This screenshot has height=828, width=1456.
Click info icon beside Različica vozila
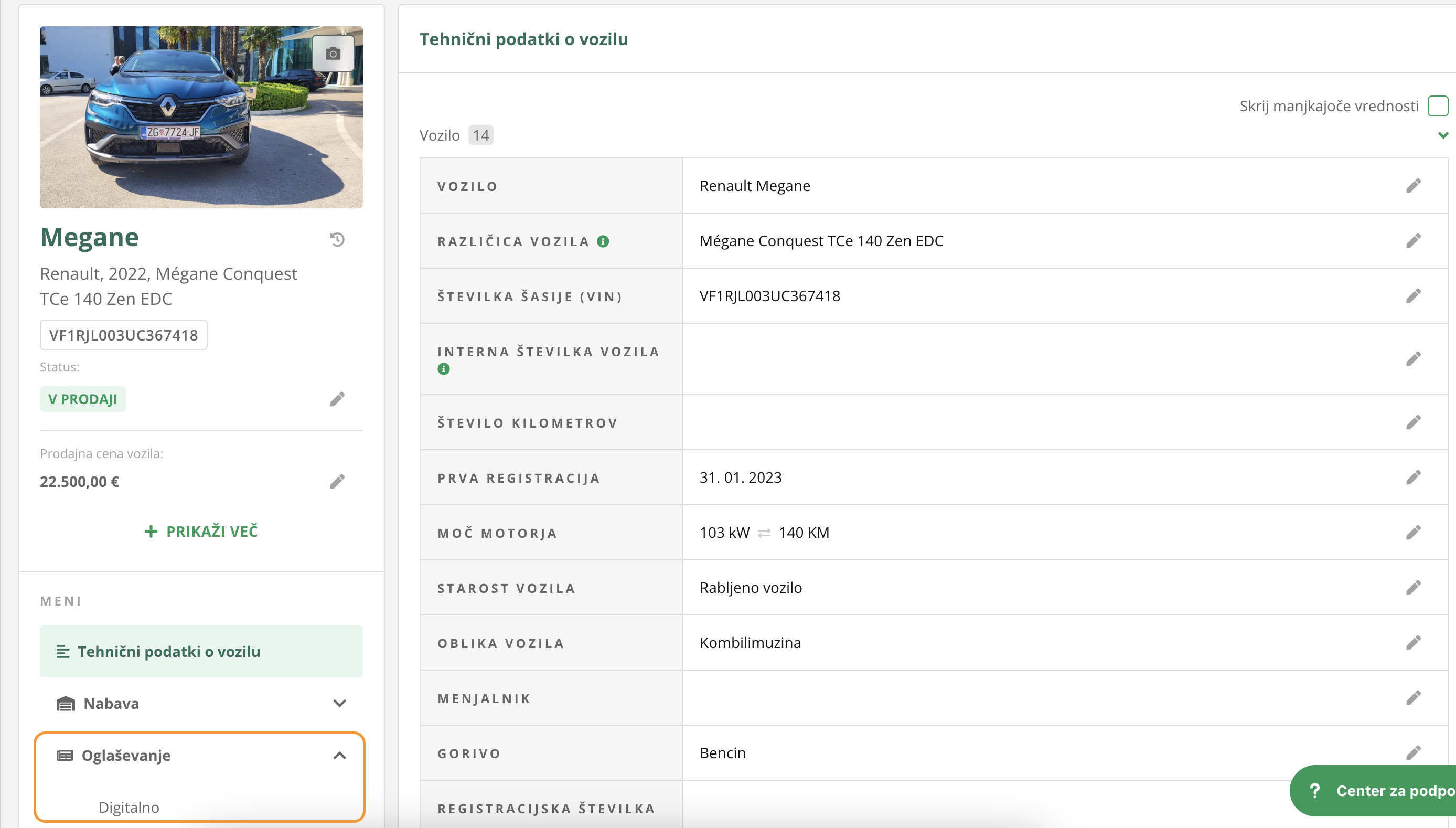[x=603, y=241]
